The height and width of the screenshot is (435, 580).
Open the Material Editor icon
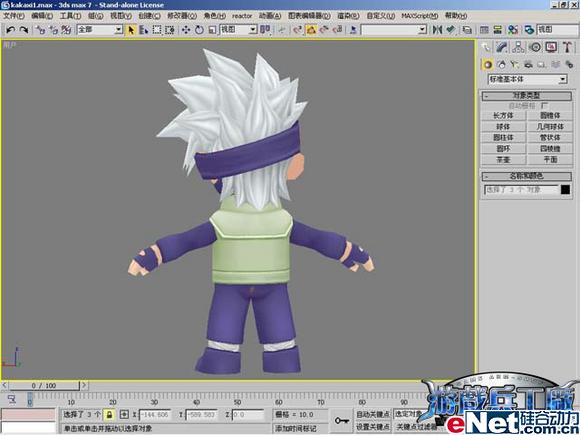tap(513, 30)
